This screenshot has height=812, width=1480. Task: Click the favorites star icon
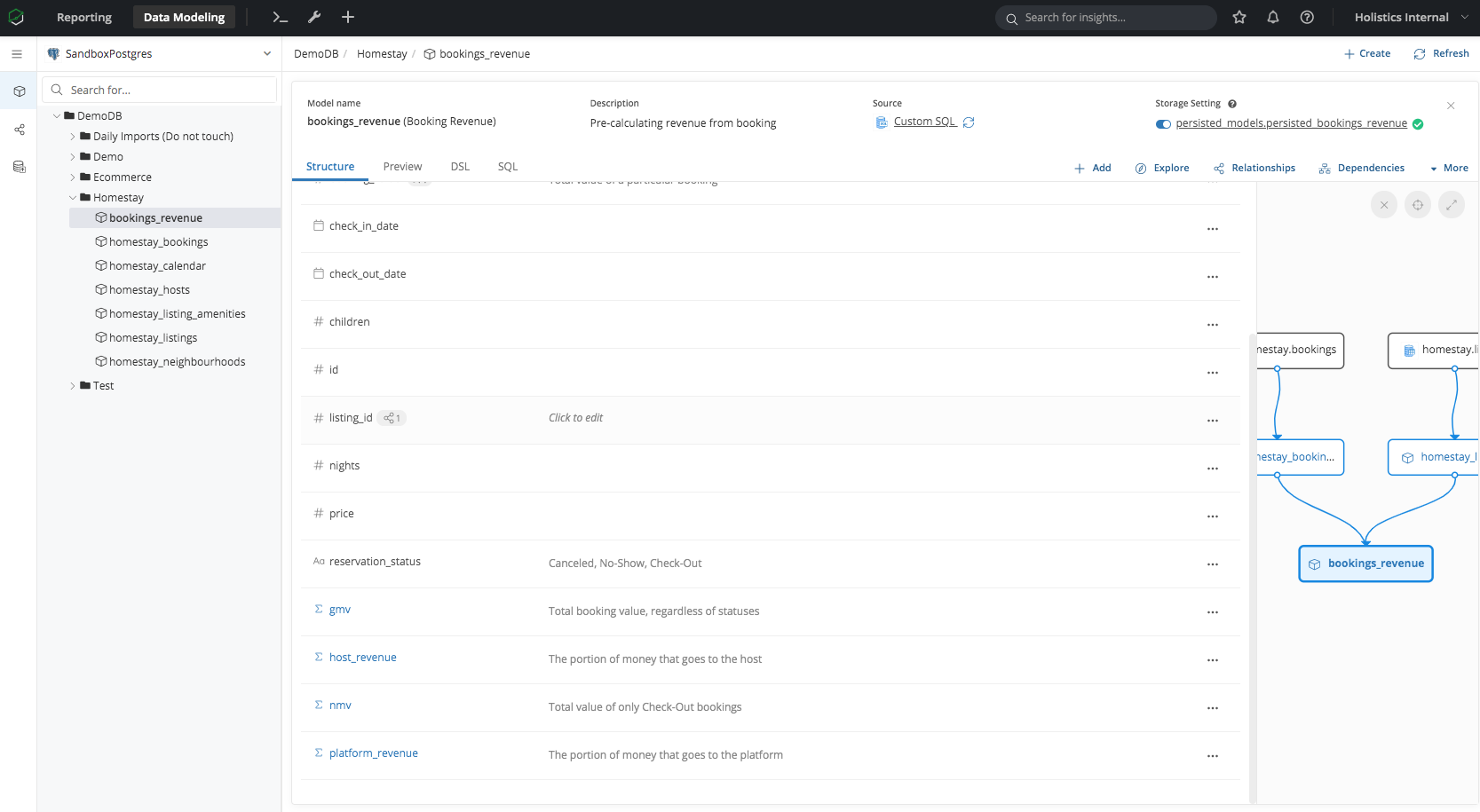click(x=1239, y=17)
